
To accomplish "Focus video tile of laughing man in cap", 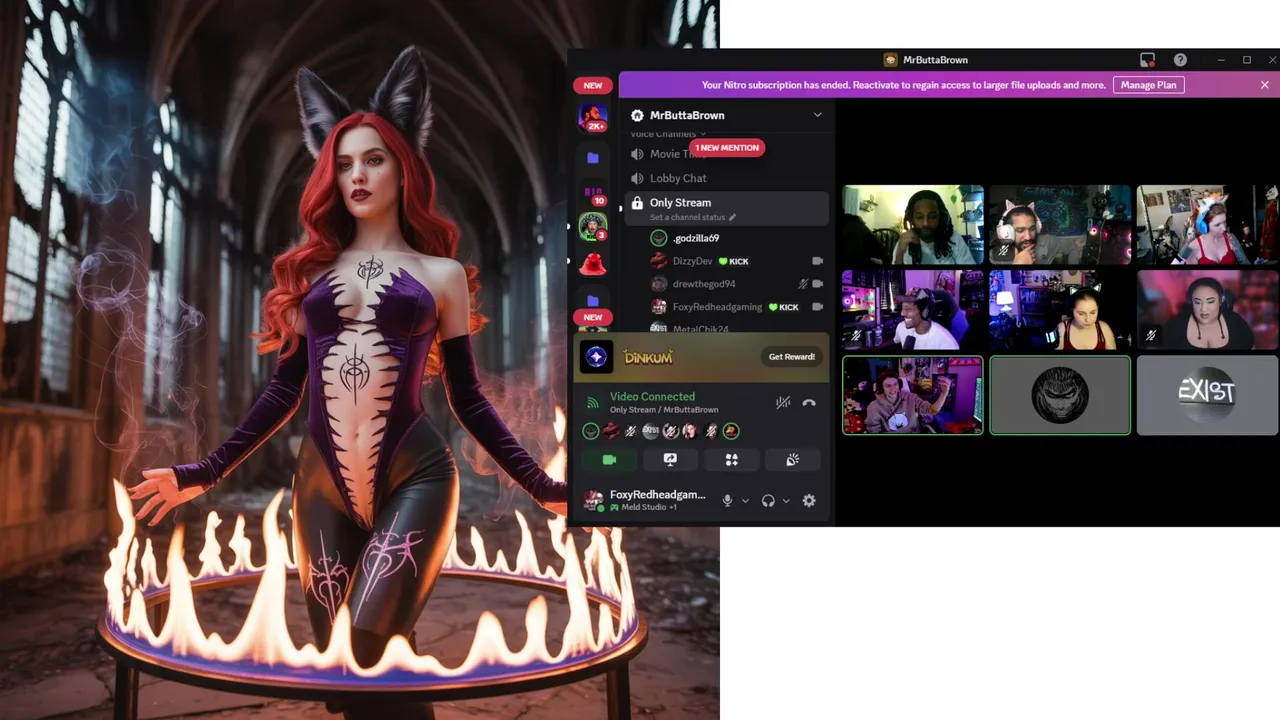I will coord(912,310).
